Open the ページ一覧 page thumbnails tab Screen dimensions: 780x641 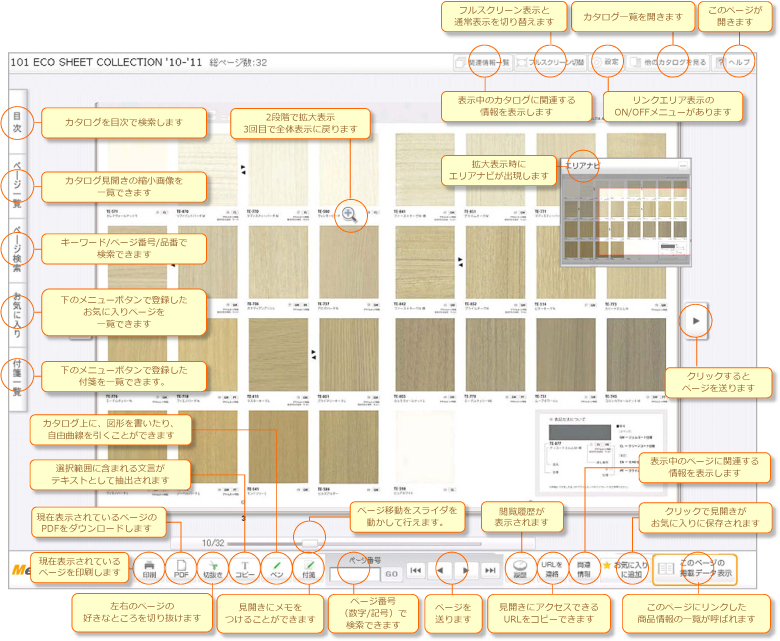17,185
